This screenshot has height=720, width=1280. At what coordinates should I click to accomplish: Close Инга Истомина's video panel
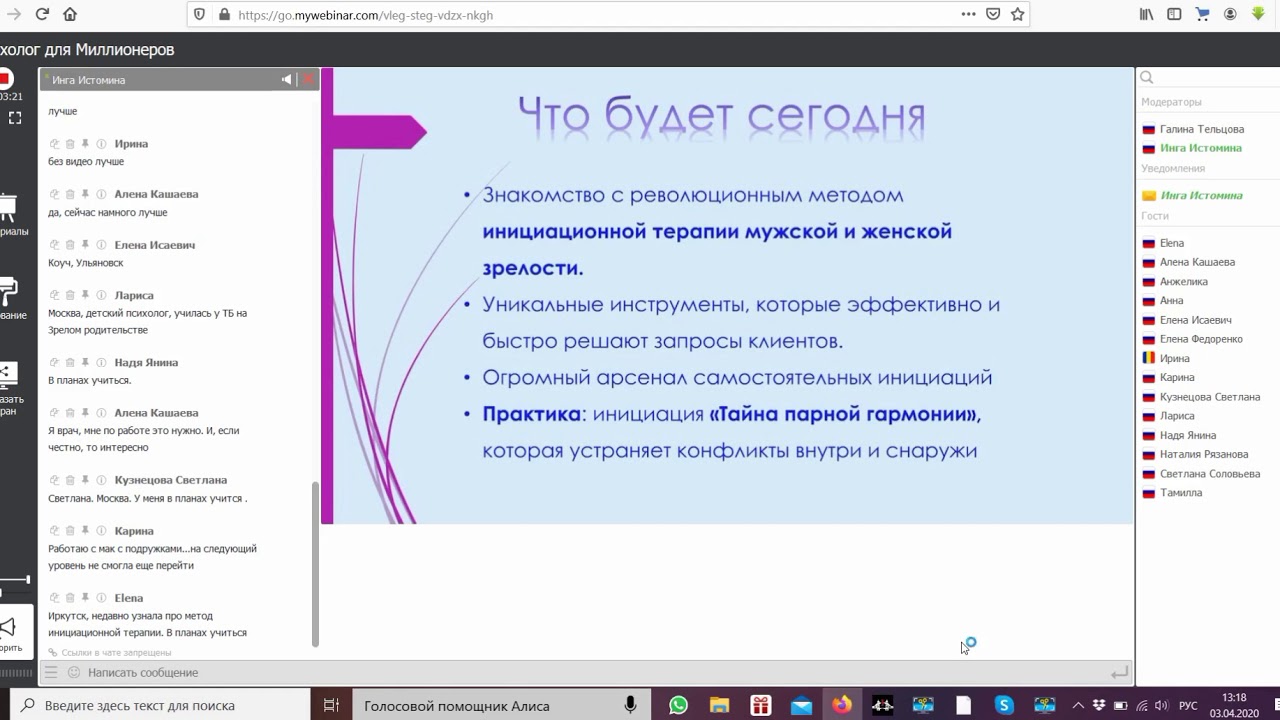[x=308, y=79]
